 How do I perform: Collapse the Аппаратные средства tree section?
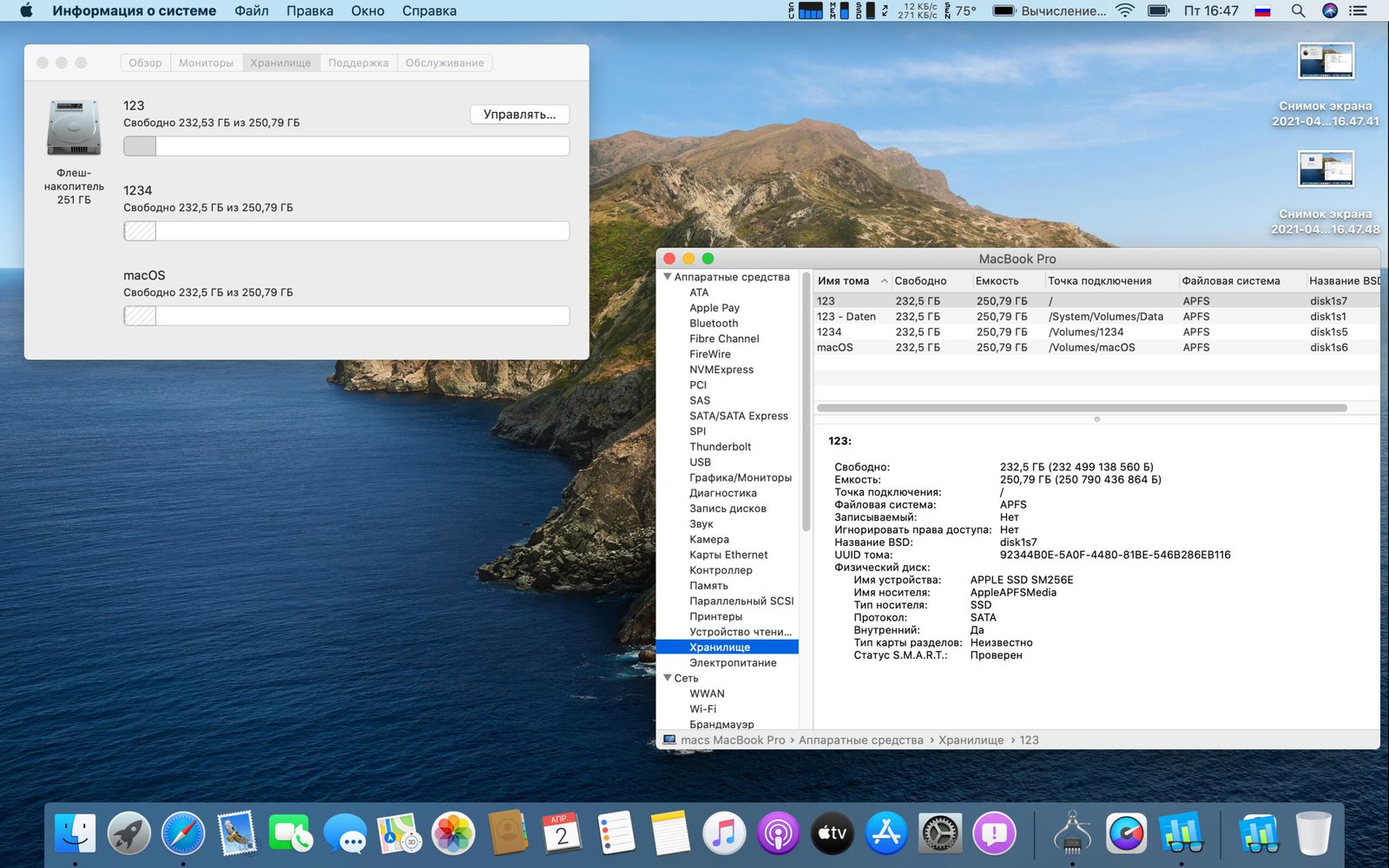click(667, 277)
